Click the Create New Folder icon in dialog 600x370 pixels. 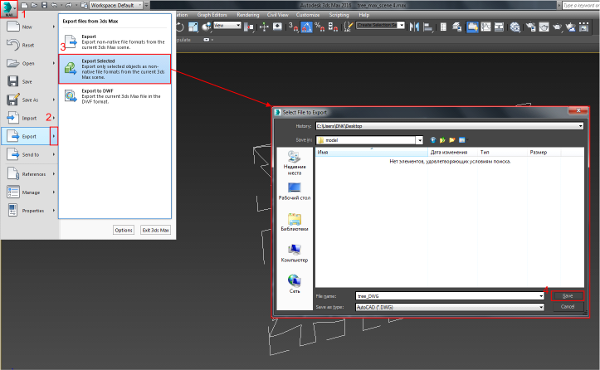(452, 140)
